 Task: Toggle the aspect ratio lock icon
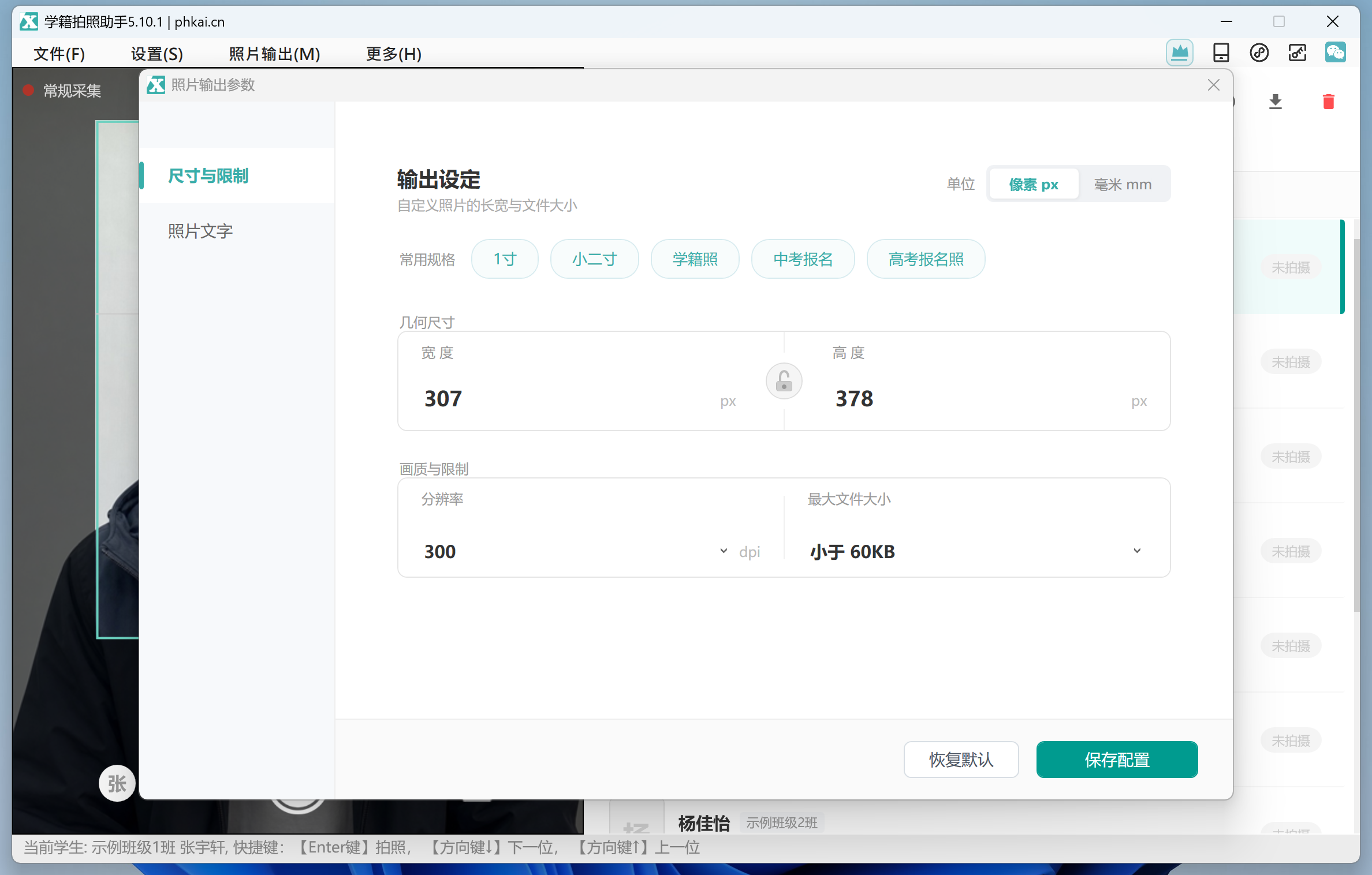[x=784, y=381]
